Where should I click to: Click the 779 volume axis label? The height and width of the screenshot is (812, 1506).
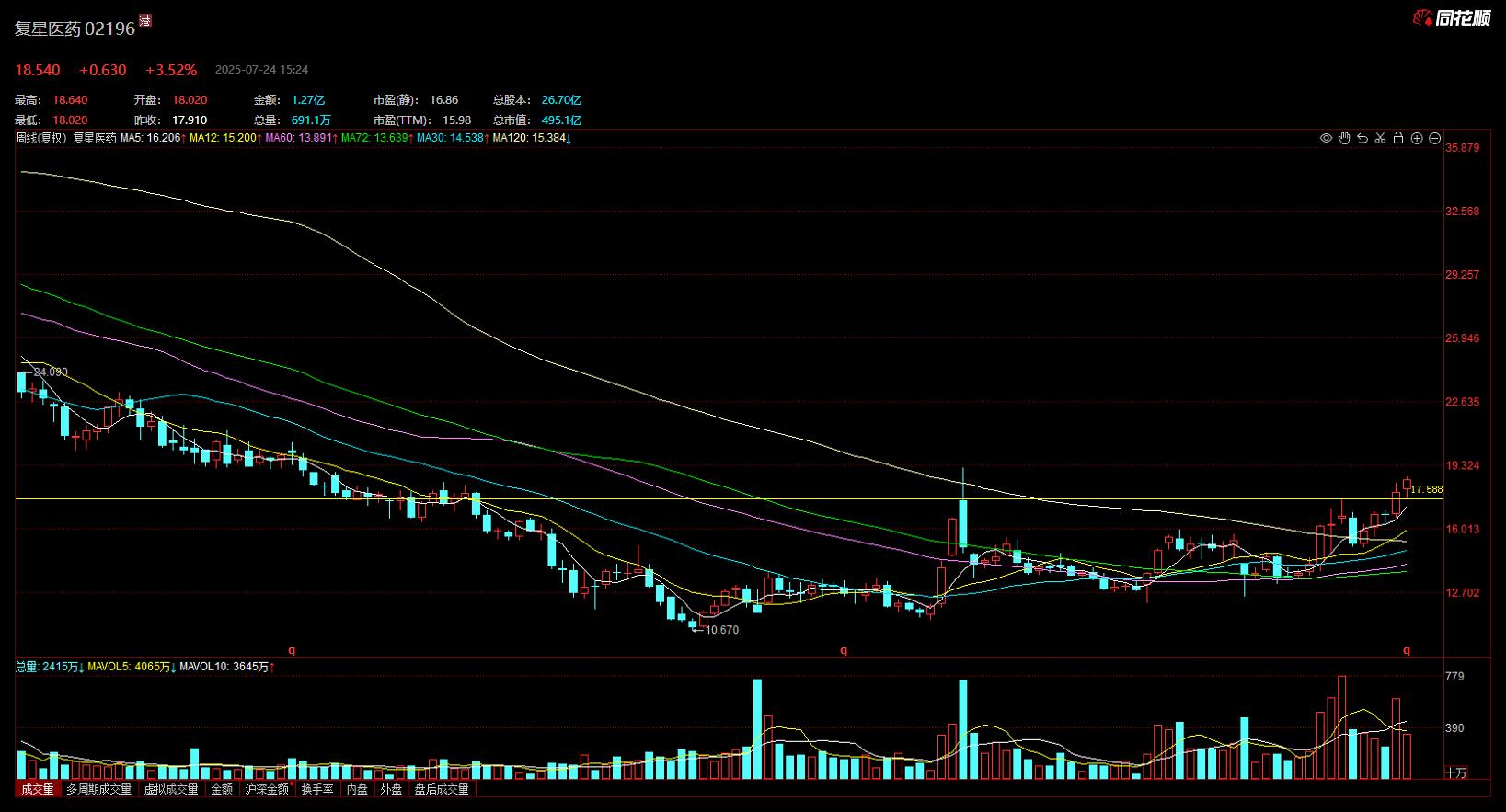click(x=1454, y=677)
